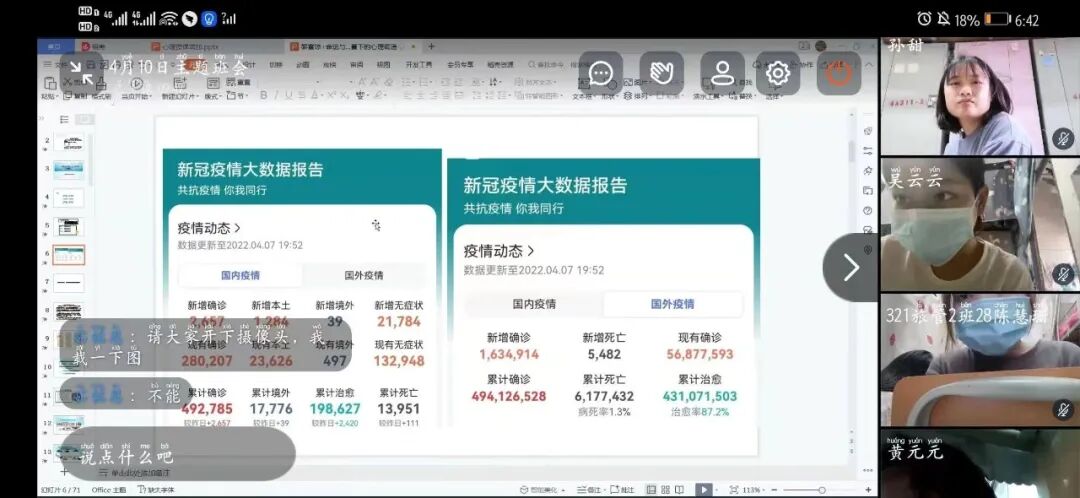Toggle Underline in WPS ribbon
The height and width of the screenshot is (498, 1080).
289,96
